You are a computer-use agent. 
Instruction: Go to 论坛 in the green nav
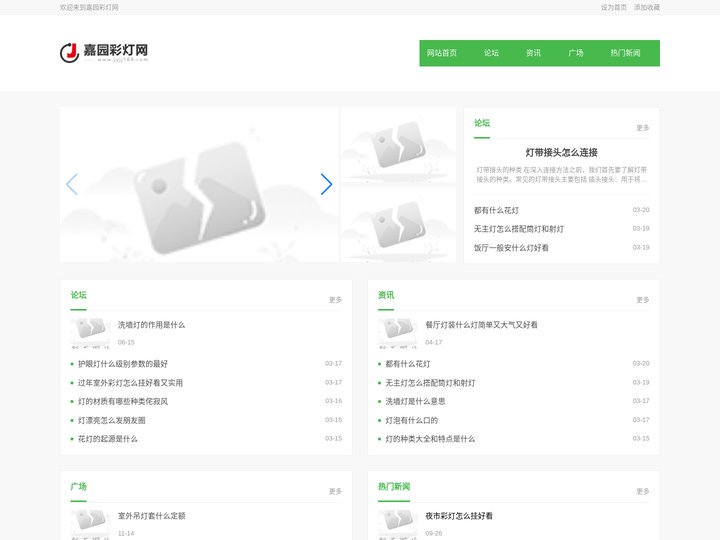pos(491,53)
